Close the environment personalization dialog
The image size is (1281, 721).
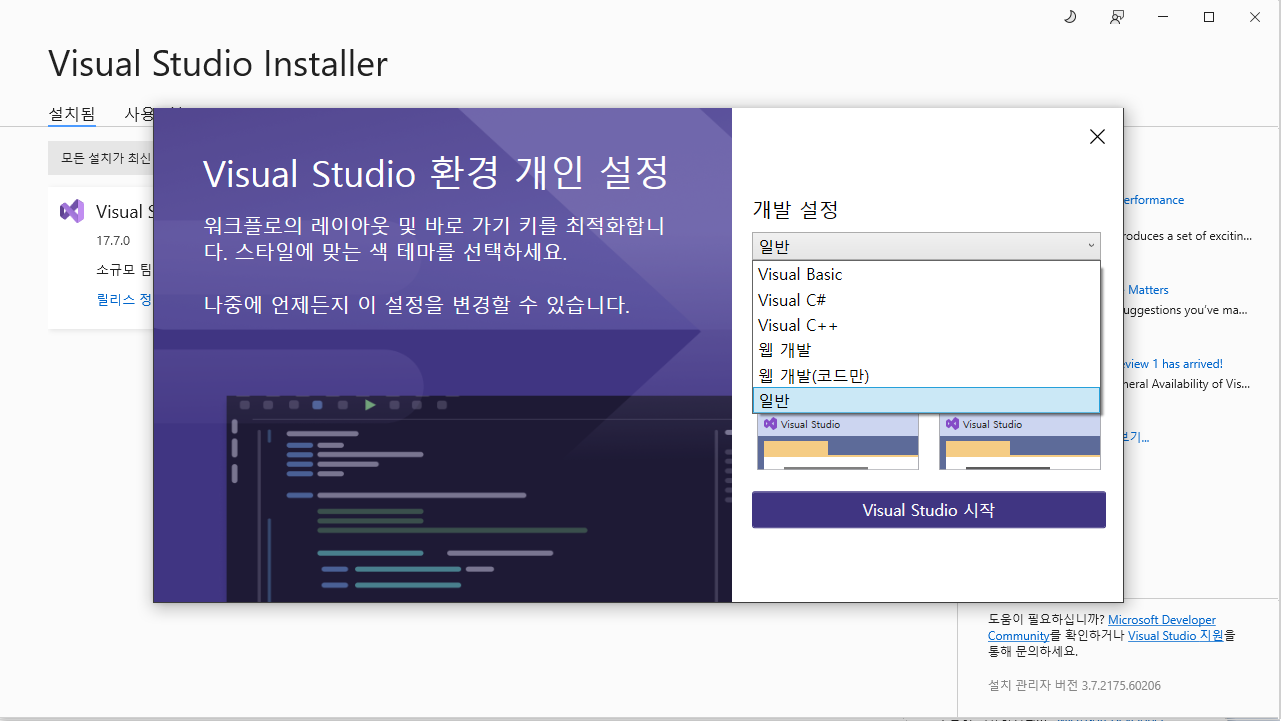(x=1097, y=137)
